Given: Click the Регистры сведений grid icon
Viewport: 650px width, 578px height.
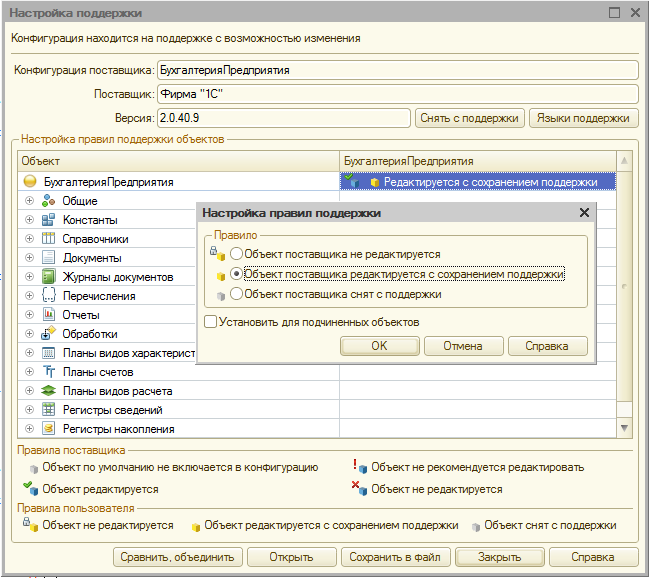Looking at the screenshot, I should (x=49, y=410).
